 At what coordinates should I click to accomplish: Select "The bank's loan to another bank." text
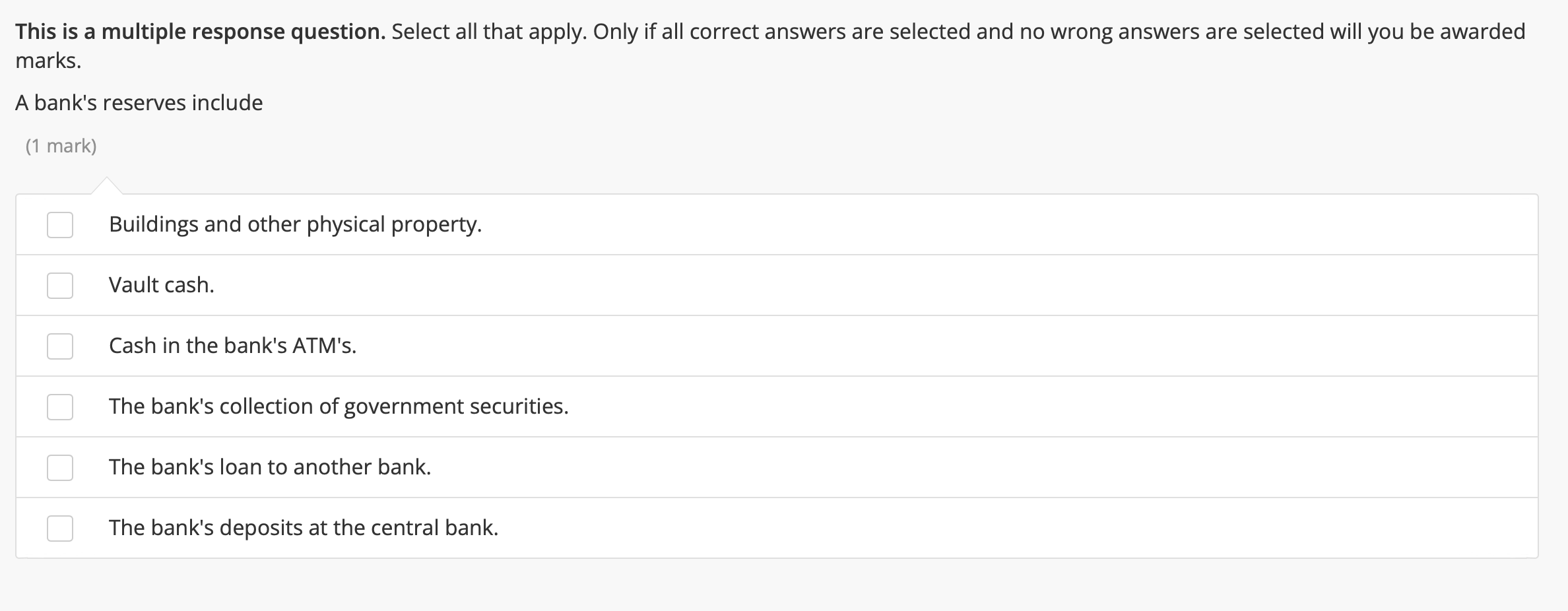(270, 467)
